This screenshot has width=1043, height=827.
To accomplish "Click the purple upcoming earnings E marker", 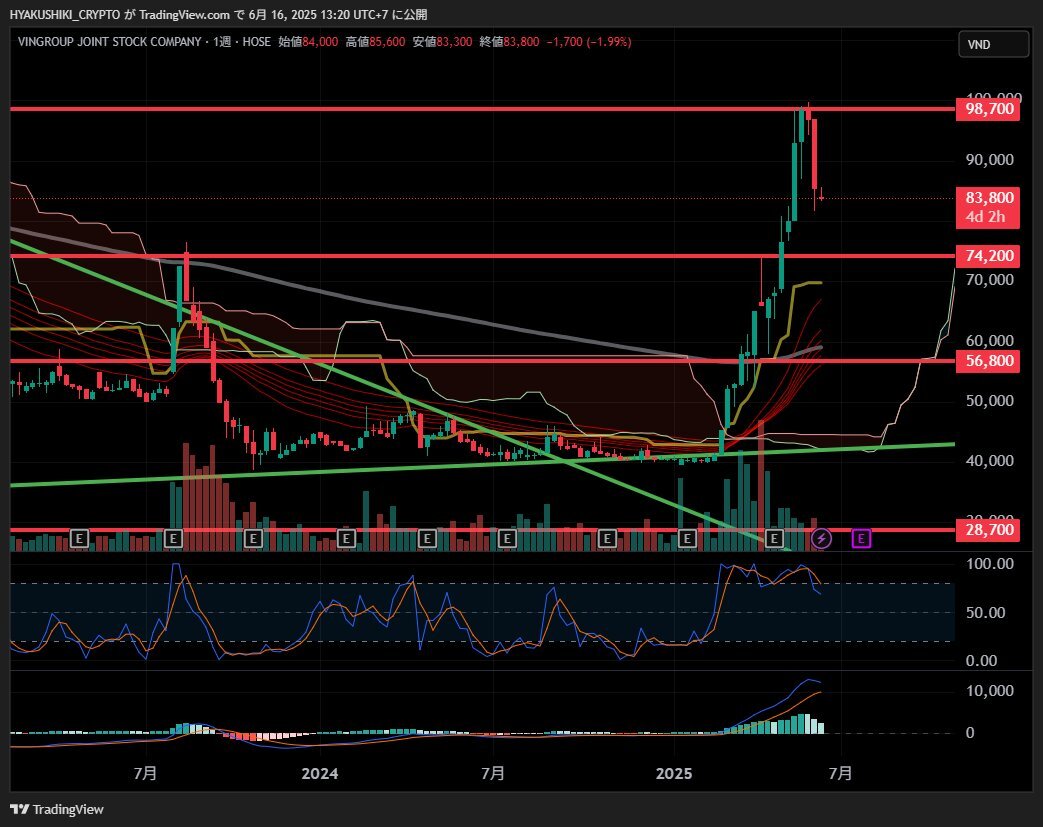I will coord(861,538).
